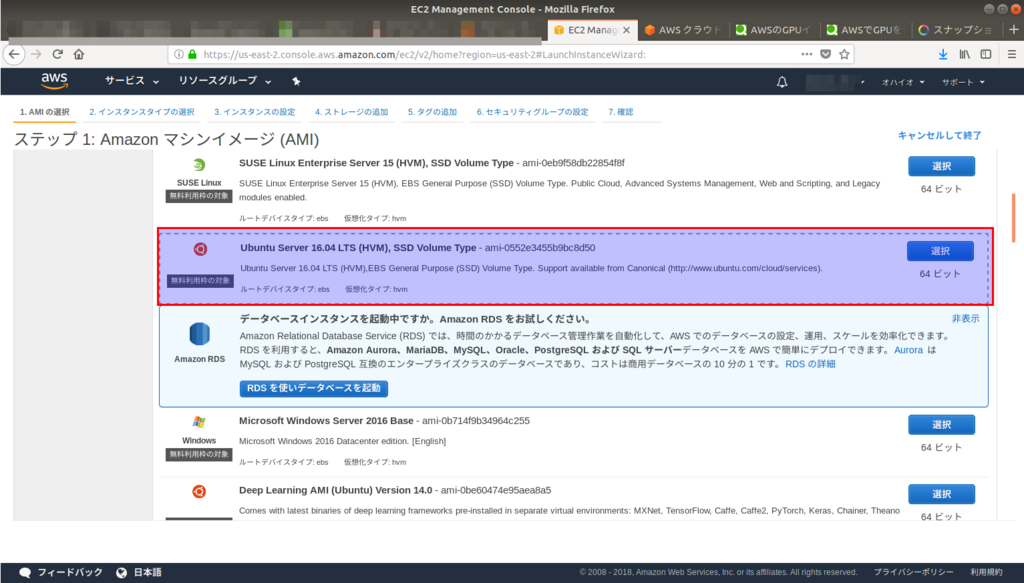Go to step 5. タグの追加
Viewport: 1024px width, 583px height.
click(x=432, y=112)
